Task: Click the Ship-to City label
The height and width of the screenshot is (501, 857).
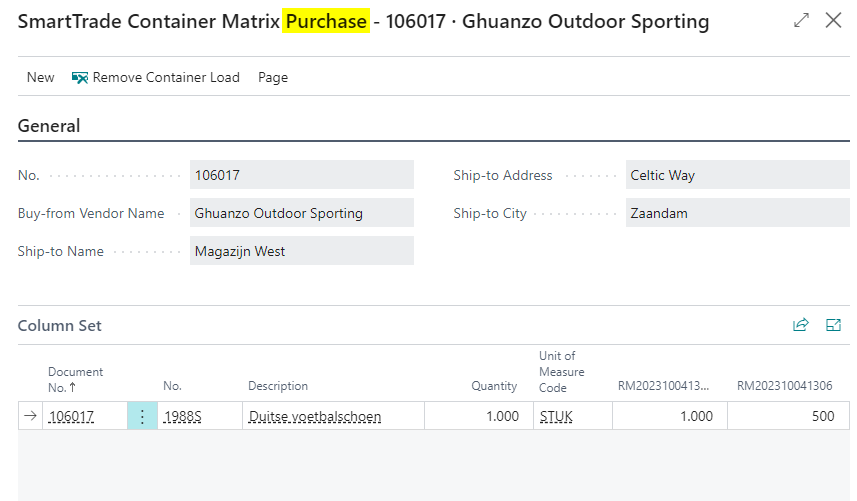Action: 490,214
